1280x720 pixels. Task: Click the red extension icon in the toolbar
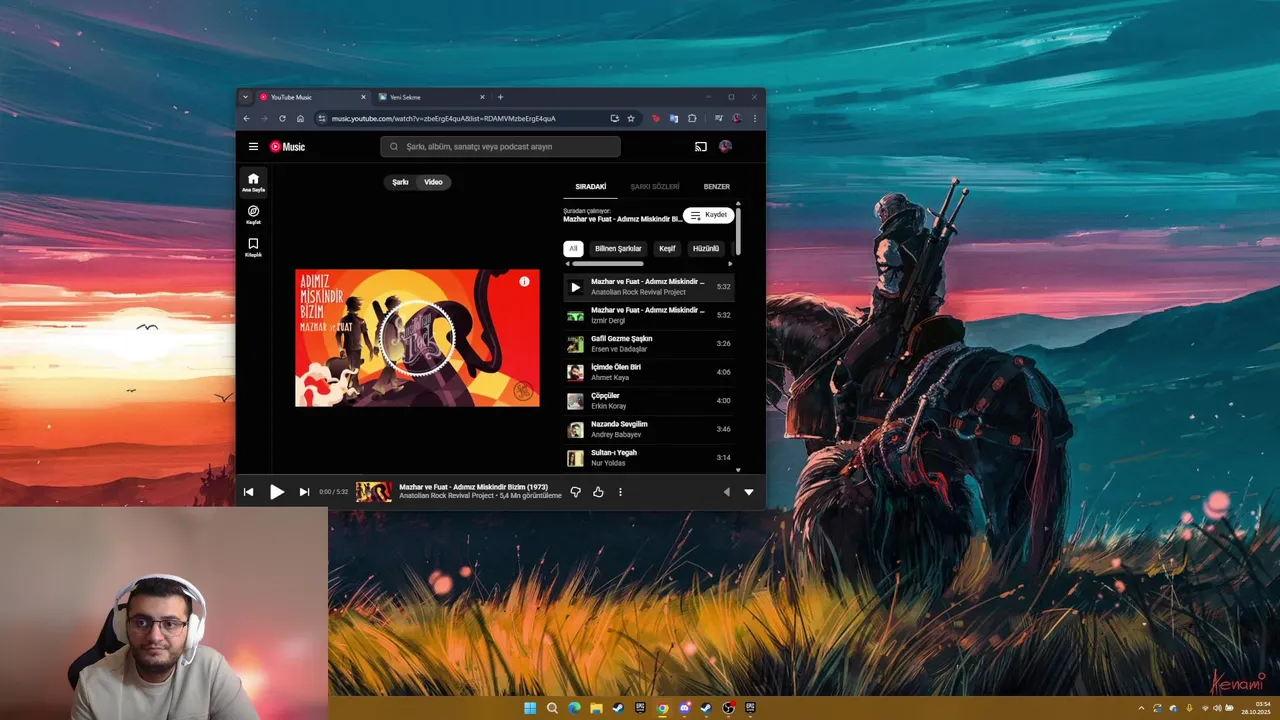point(656,118)
